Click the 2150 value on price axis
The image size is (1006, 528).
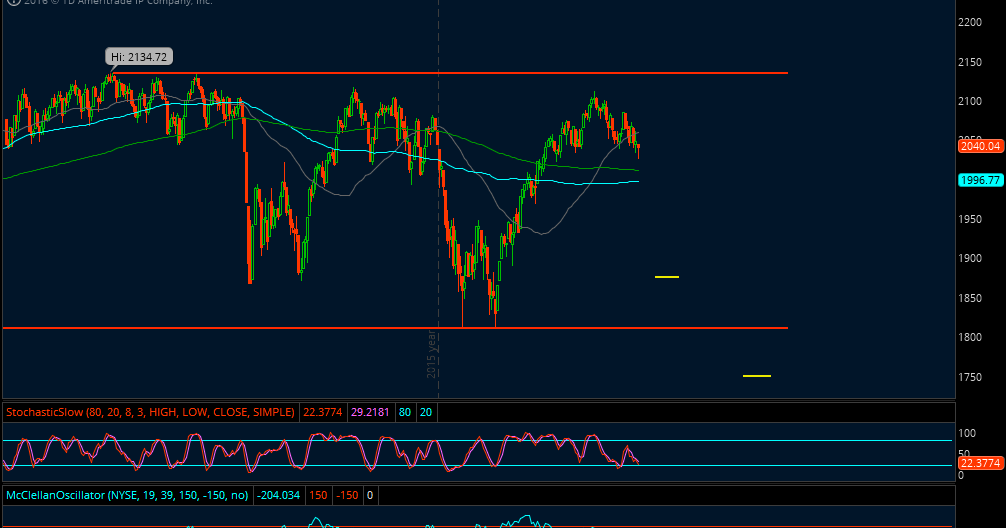click(x=969, y=62)
